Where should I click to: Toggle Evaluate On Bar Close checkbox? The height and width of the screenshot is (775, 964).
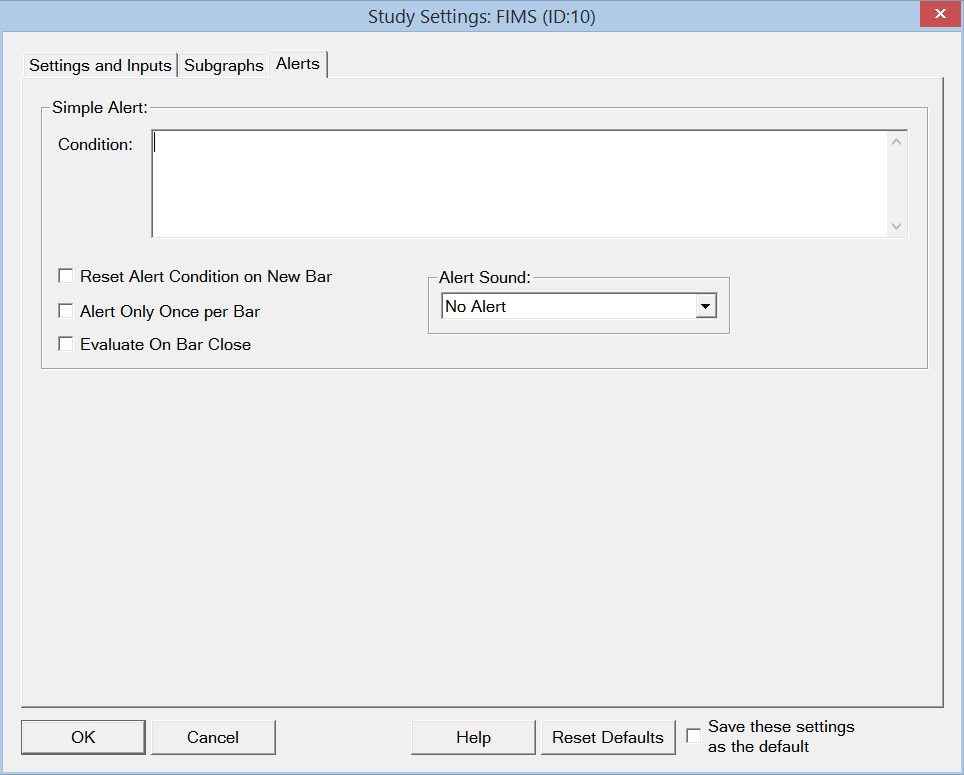click(x=67, y=344)
